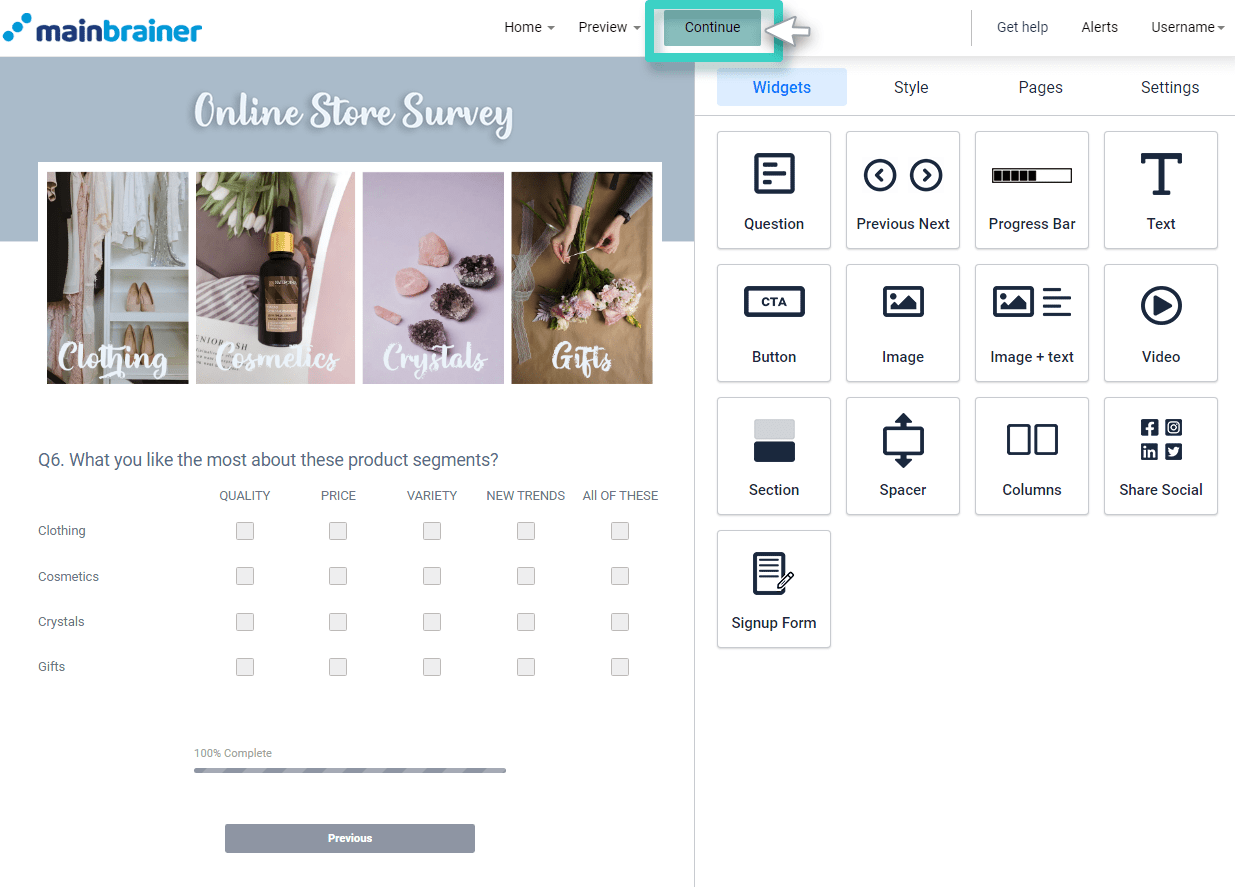Add a Signup Form widget
Image resolution: width=1235 pixels, height=887 pixels.
coord(773,589)
